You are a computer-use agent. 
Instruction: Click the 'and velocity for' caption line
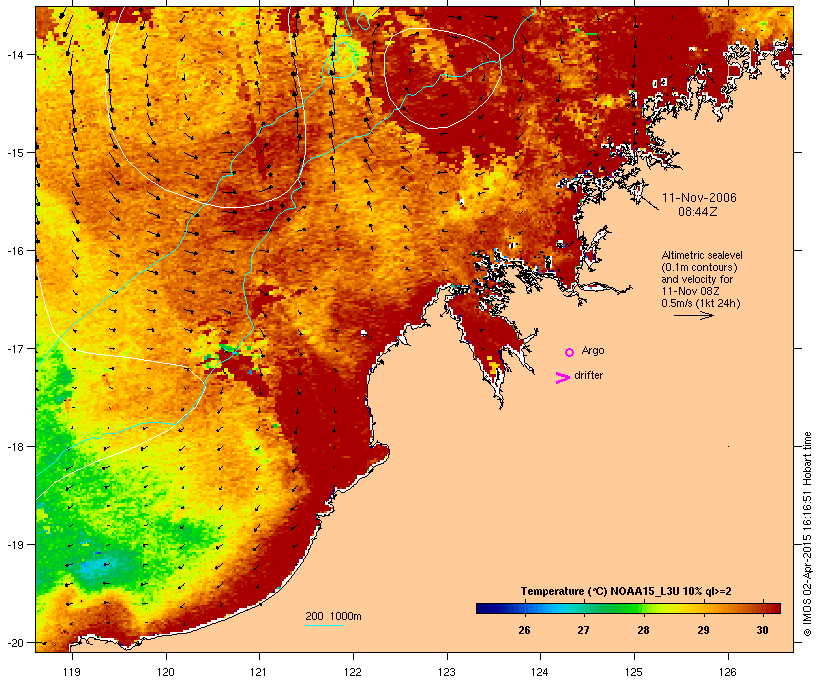[697, 279]
